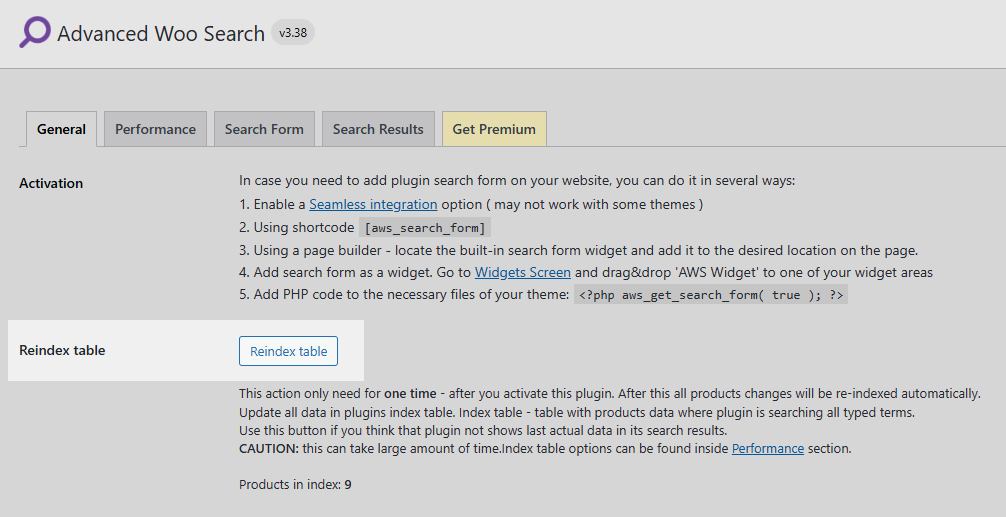Open the Get Premium tab

[x=494, y=129]
